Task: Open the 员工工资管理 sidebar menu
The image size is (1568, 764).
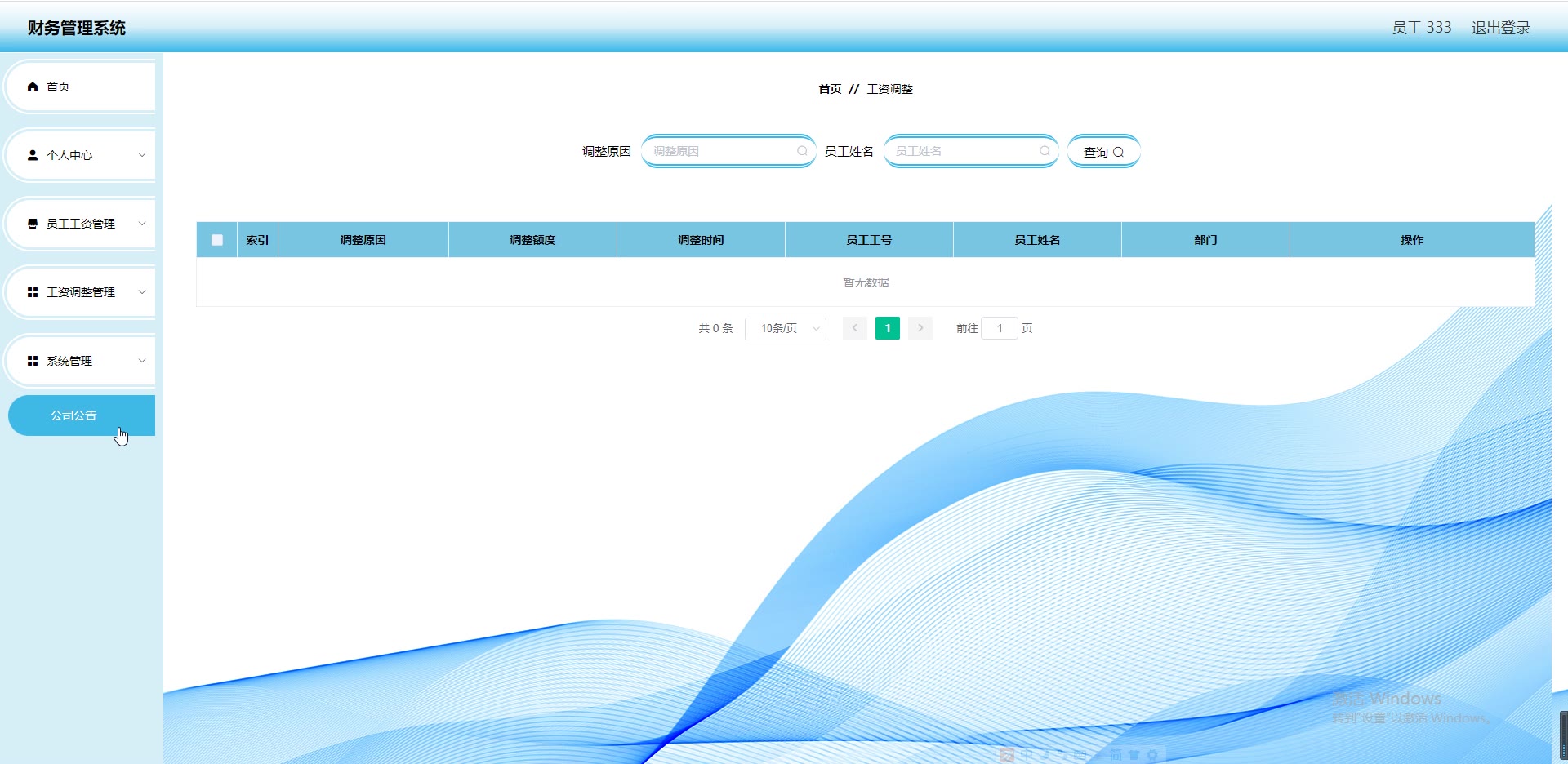Action: click(82, 224)
